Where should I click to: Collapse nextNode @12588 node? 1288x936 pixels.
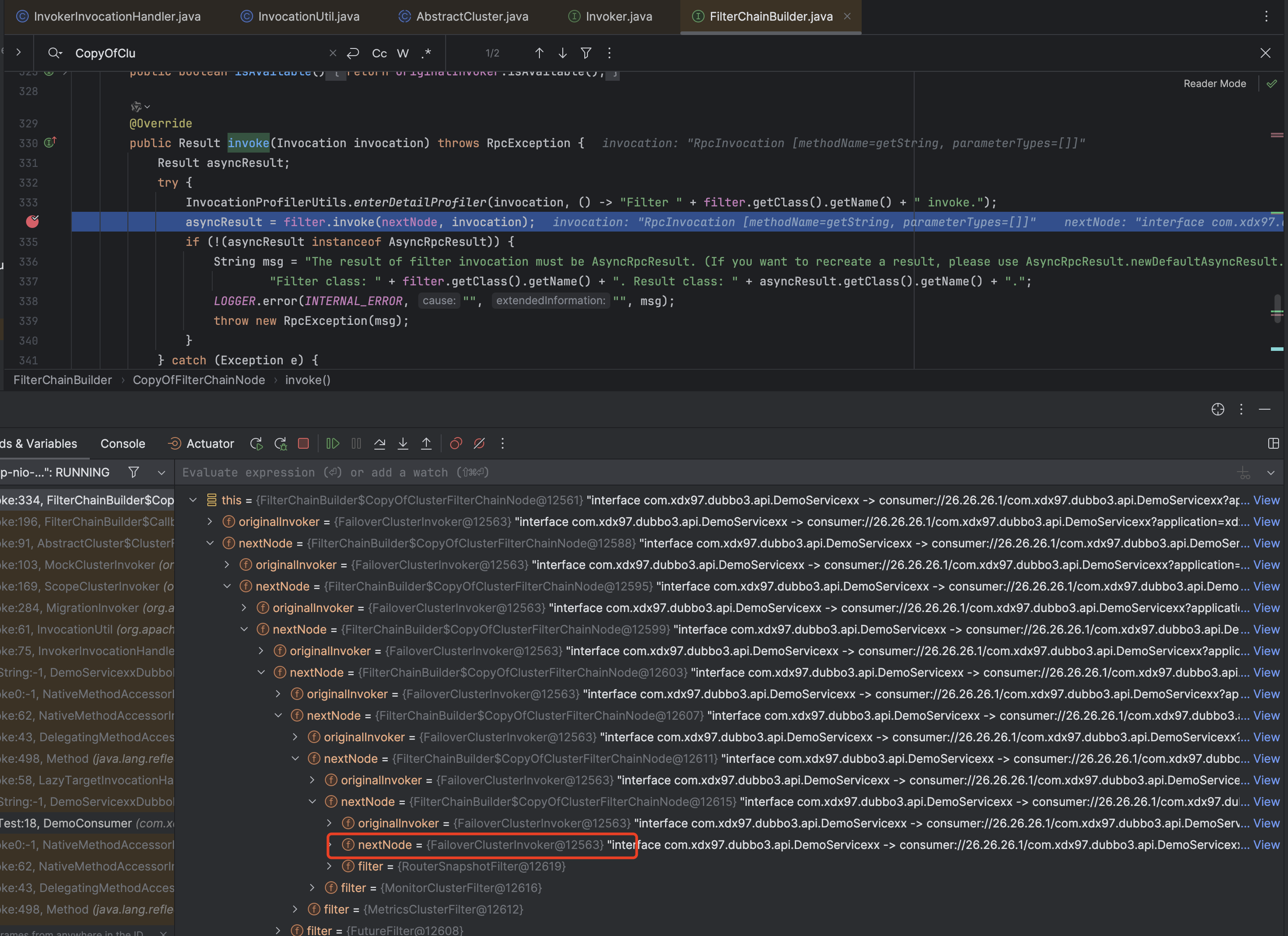[210, 543]
